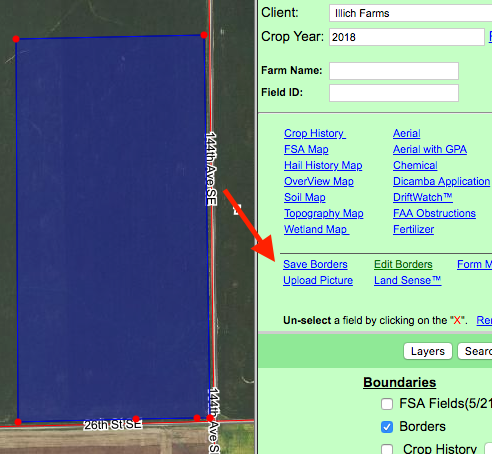The image size is (492, 454).
Task: View the Topography Map
Action: [x=324, y=213]
